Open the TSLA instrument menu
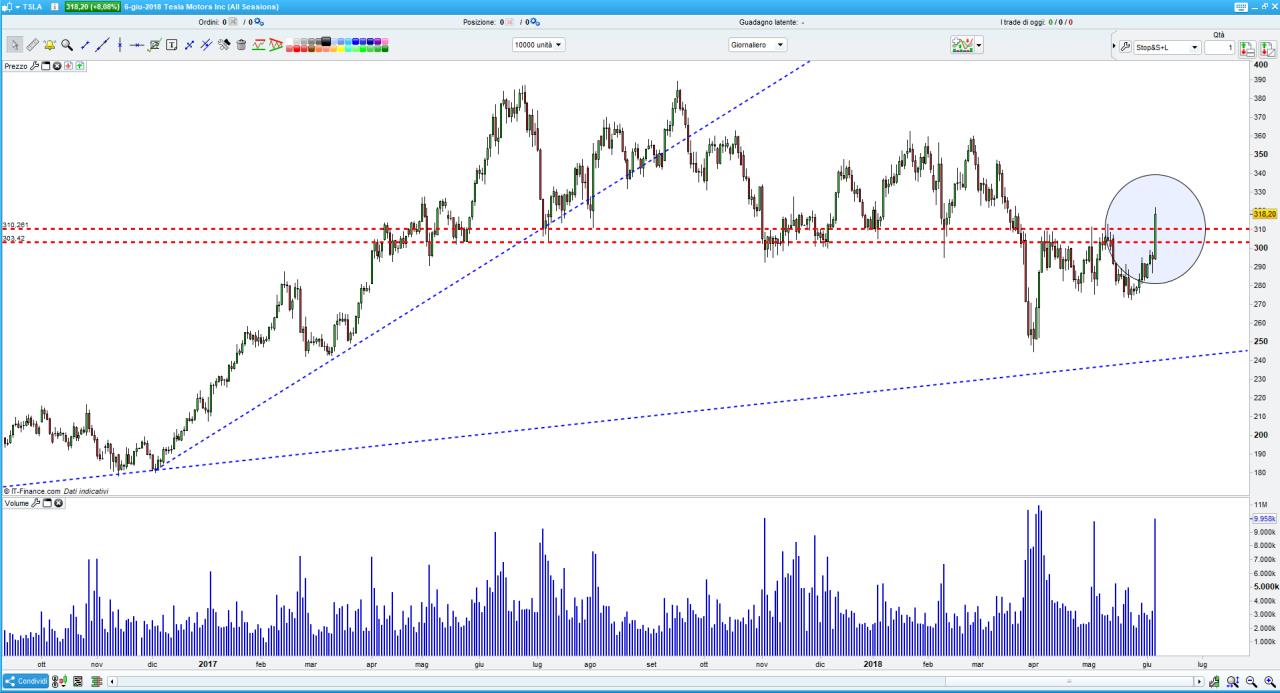 (x=21, y=7)
